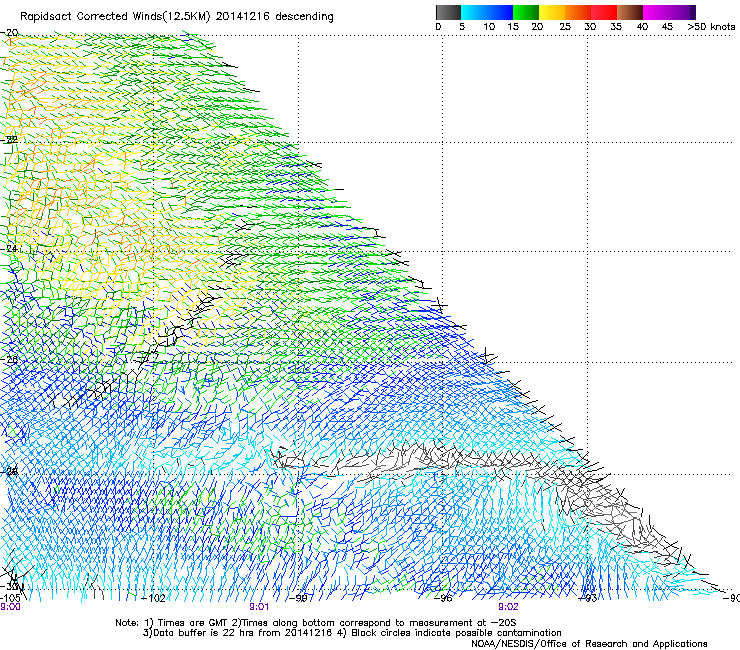The height and width of the screenshot is (650, 740).
Task: Click the purple '9:02' time label
Action: point(508,607)
